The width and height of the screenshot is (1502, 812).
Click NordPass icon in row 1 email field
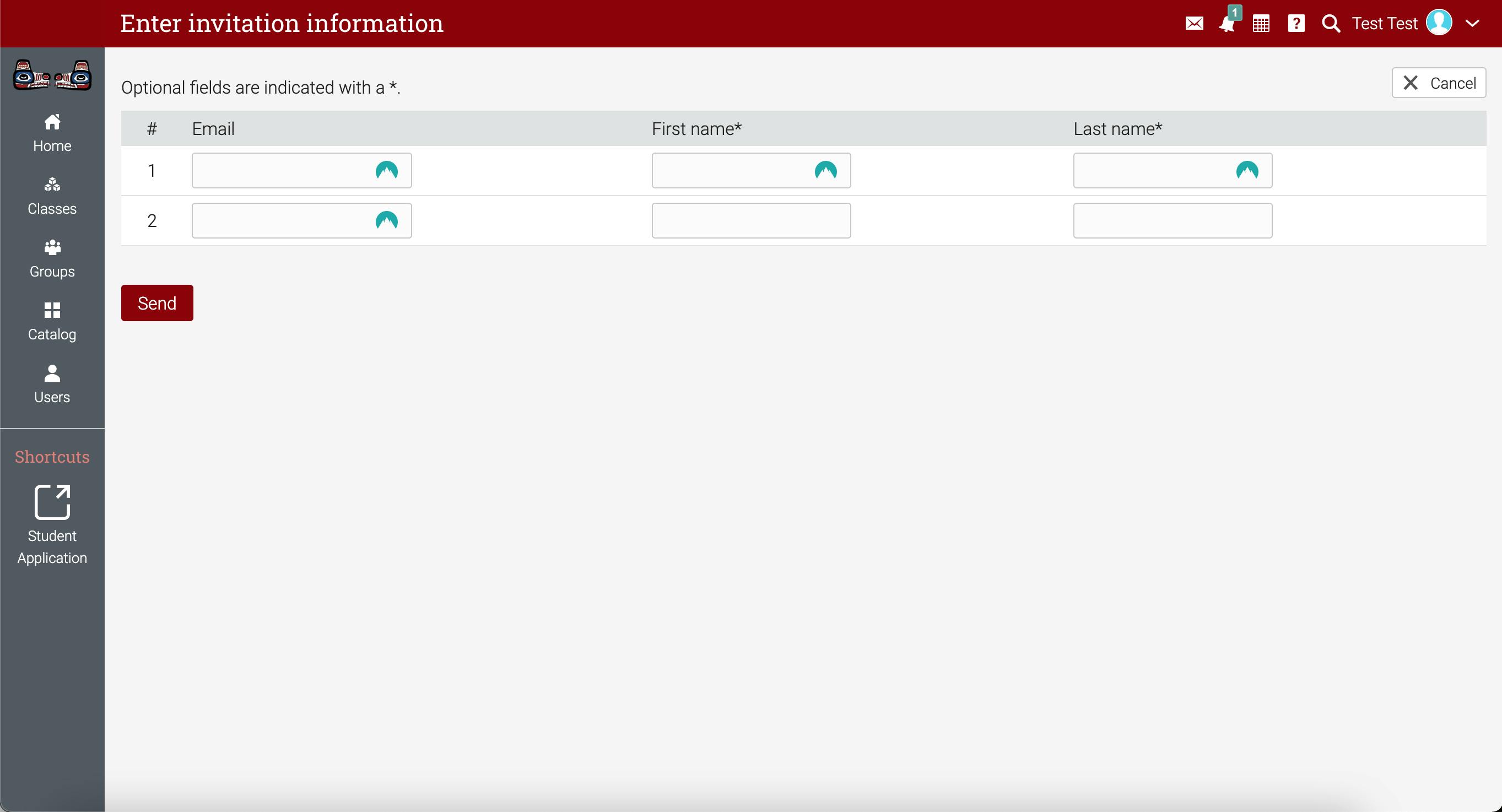point(387,170)
